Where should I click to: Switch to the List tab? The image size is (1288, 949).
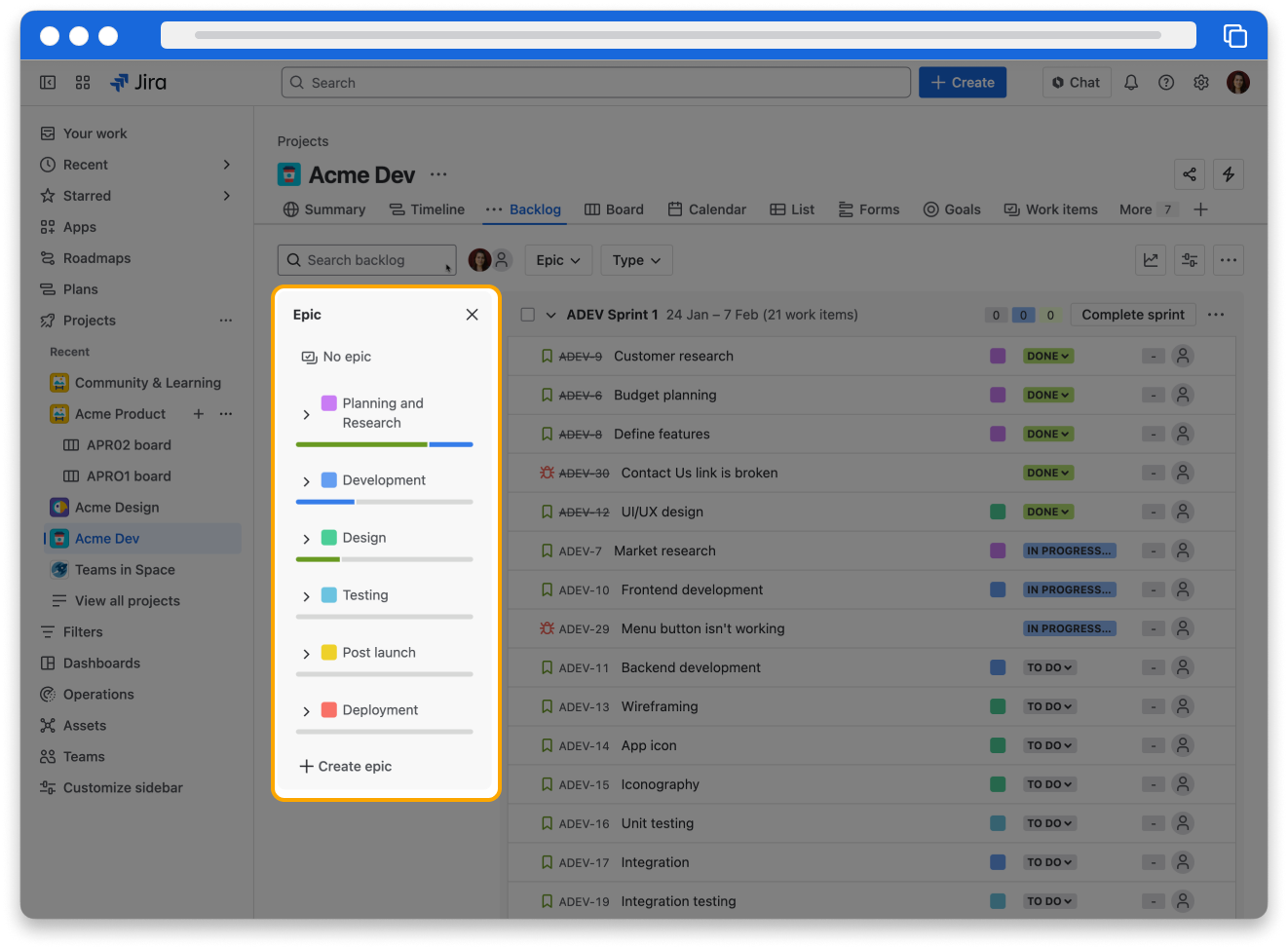click(x=792, y=209)
